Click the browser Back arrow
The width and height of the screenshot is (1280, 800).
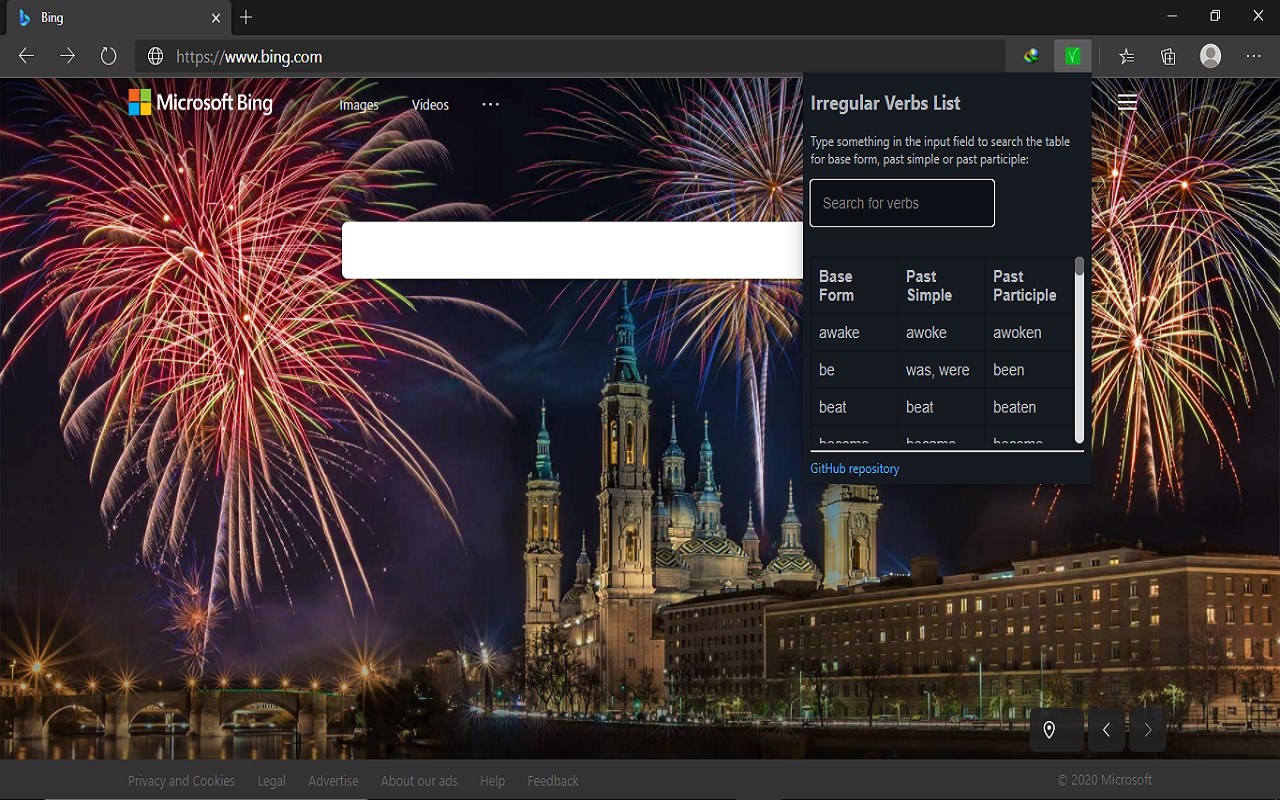click(x=26, y=57)
